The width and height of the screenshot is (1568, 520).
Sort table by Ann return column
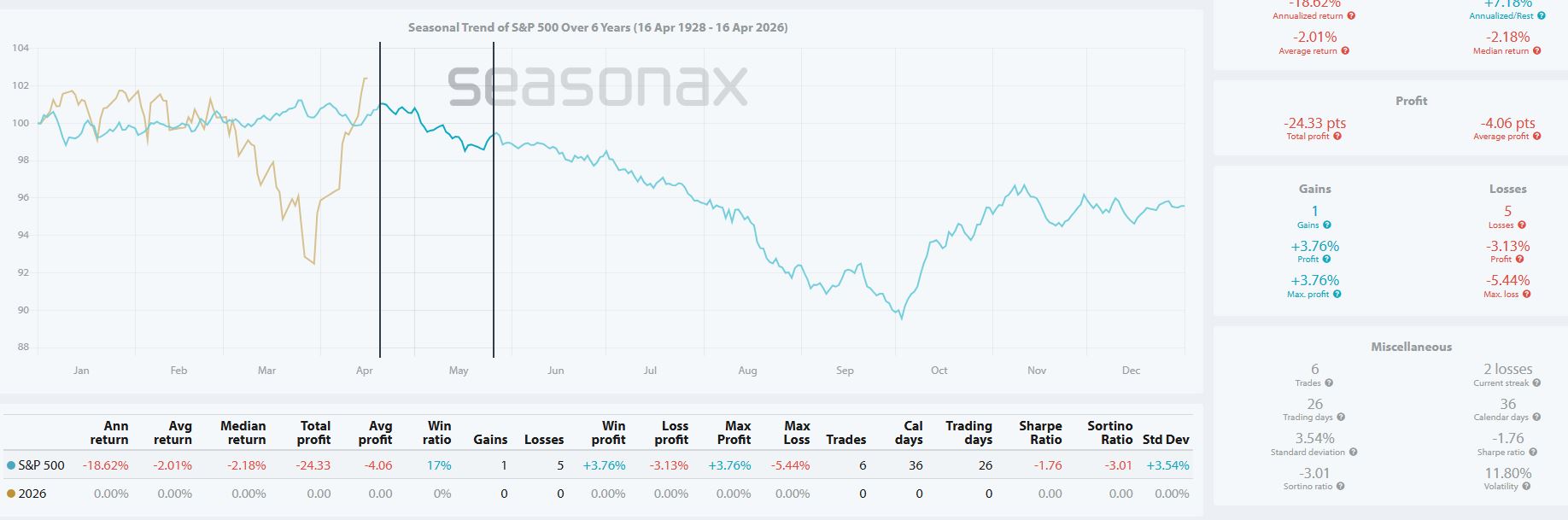(x=109, y=433)
